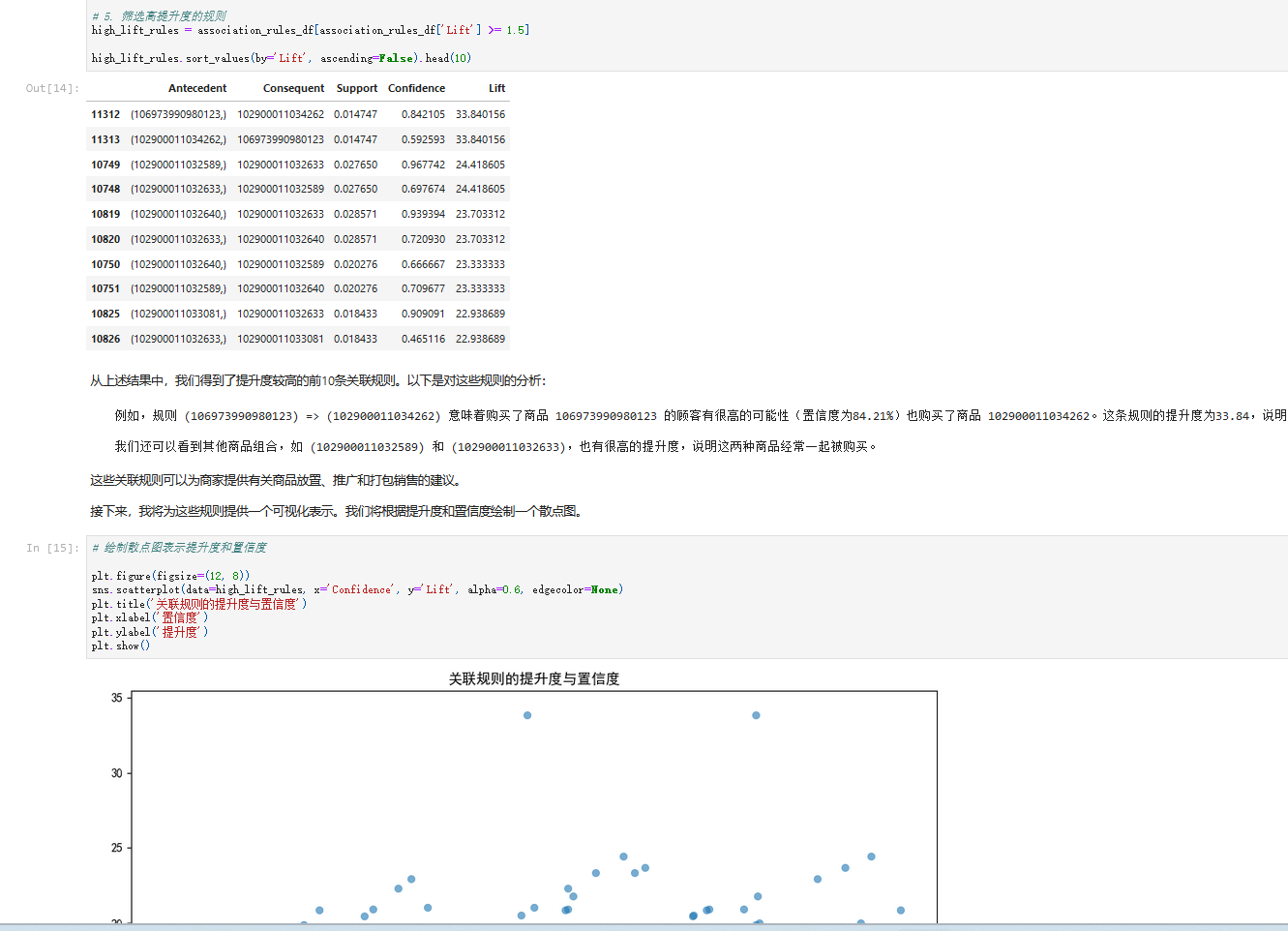Click the comment '# 5. 筛选高提升度的规则'
The image size is (1288, 931).
click(x=159, y=16)
